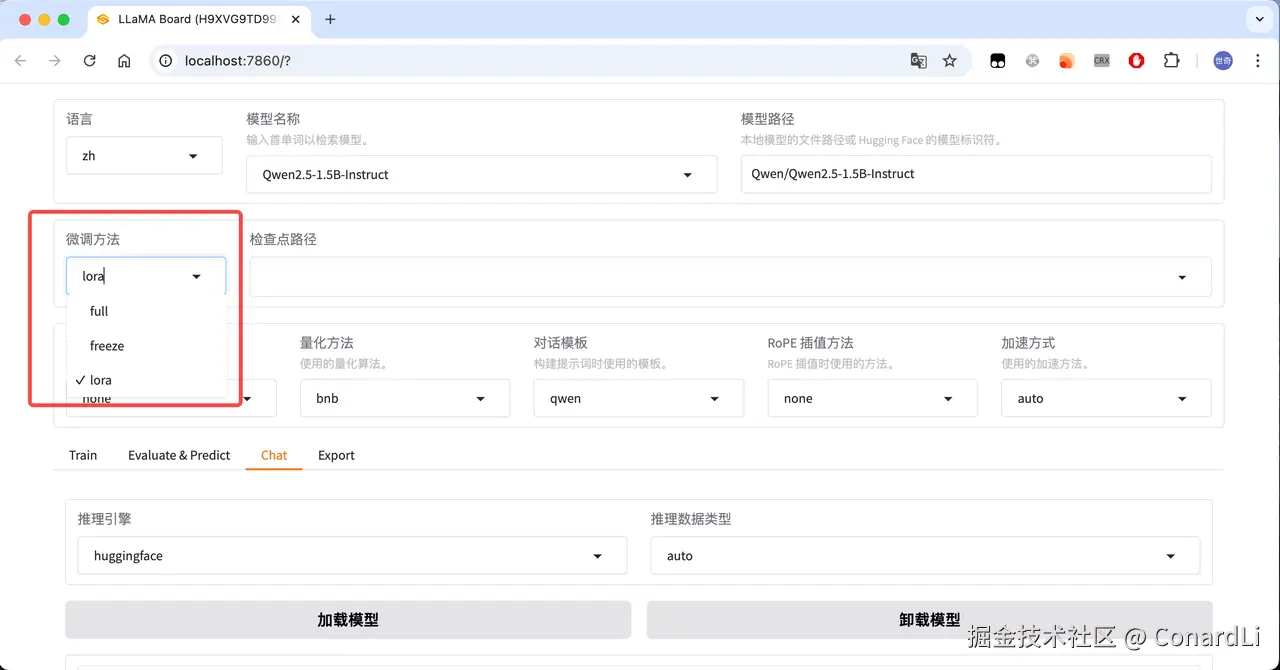
Task: Open the 推理引擎 huggingface dropdown
Action: tap(352, 556)
